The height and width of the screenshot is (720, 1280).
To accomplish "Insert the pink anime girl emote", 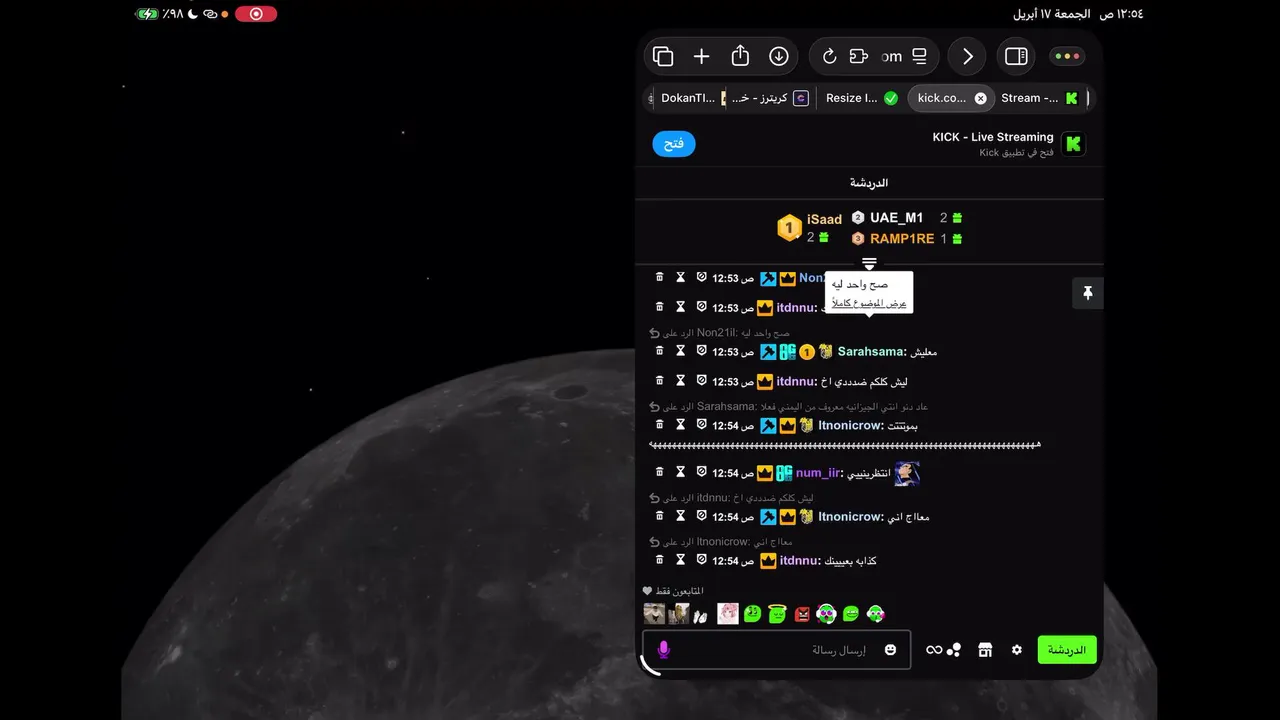I will (x=728, y=613).
